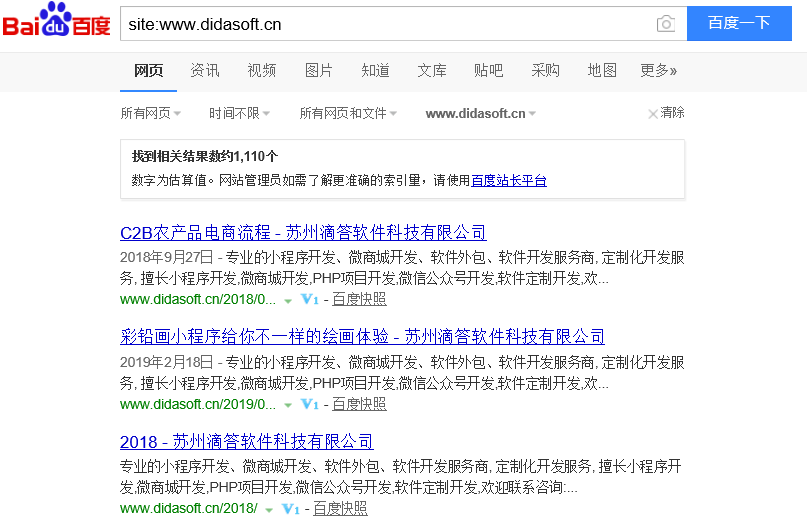The height and width of the screenshot is (525, 807).
Task: Open 百度快照 for 2018 result
Action: pos(340,509)
